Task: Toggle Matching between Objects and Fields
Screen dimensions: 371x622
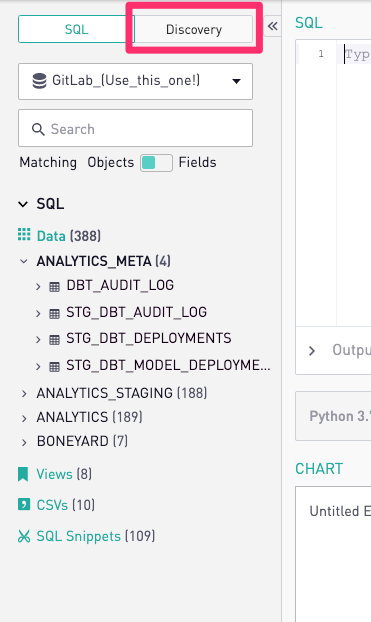Action: tap(156, 163)
